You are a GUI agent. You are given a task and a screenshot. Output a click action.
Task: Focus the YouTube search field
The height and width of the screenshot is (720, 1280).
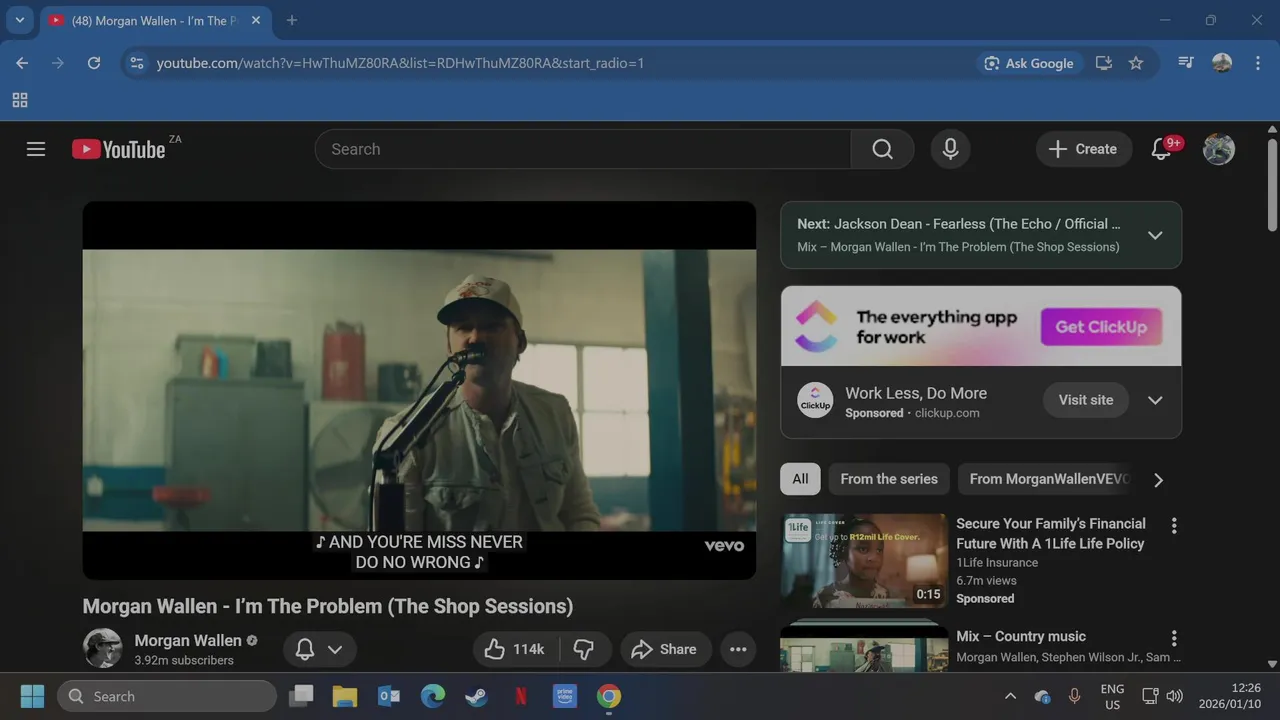click(583, 149)
